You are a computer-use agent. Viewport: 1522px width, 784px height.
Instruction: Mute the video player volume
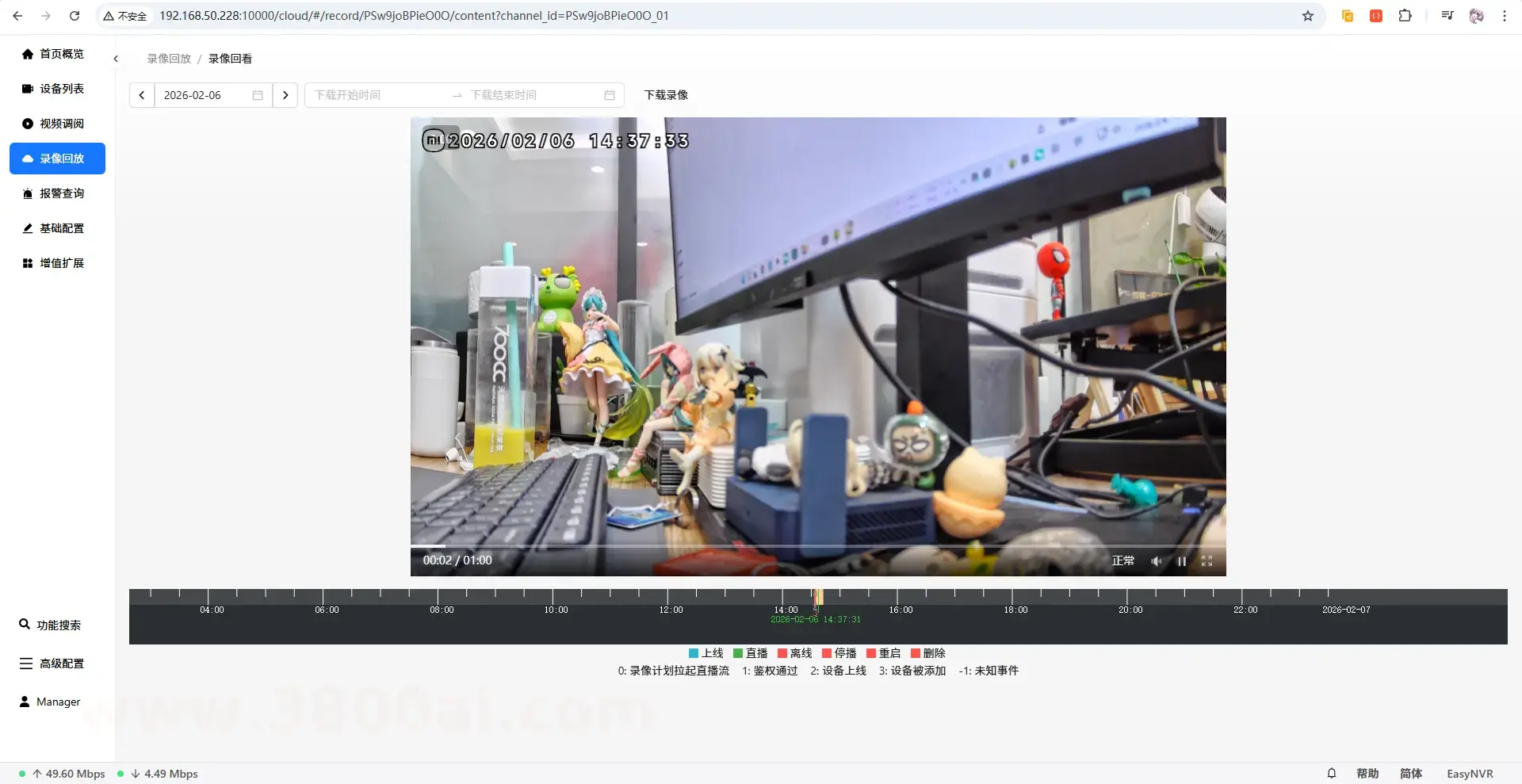tap(1157, 561)
